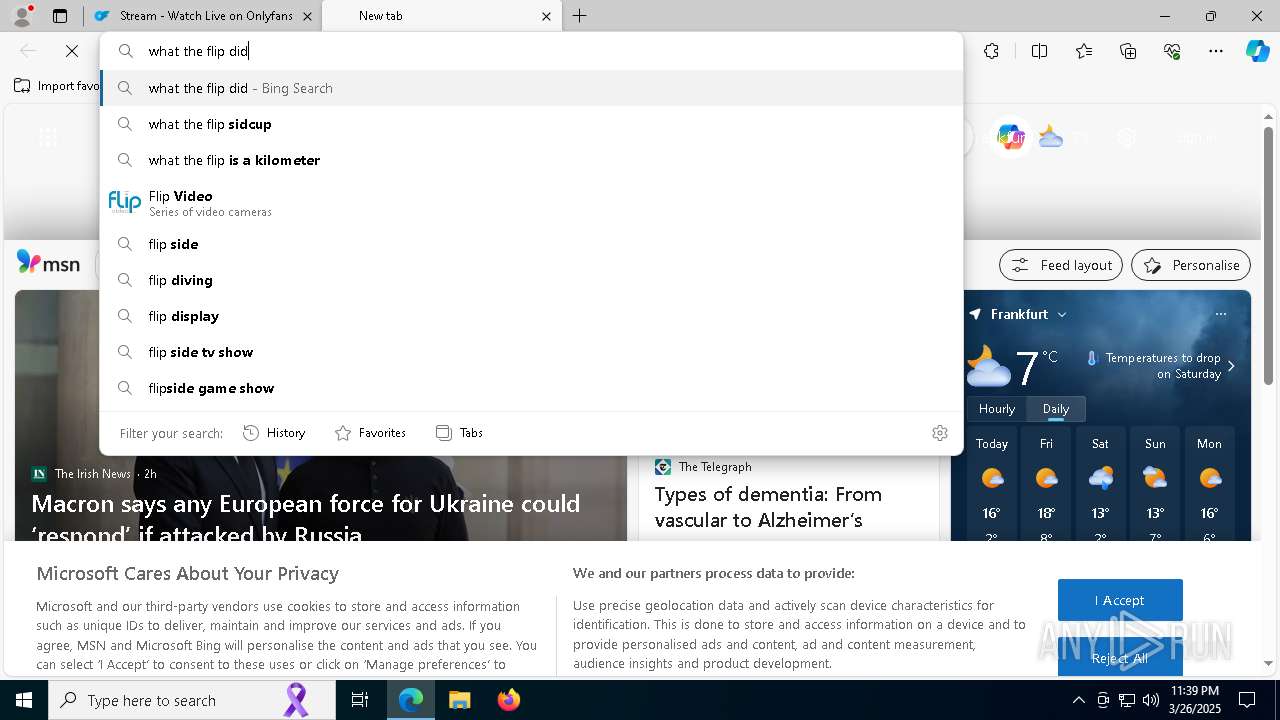Open Feed layout options

pos(1061,265)
